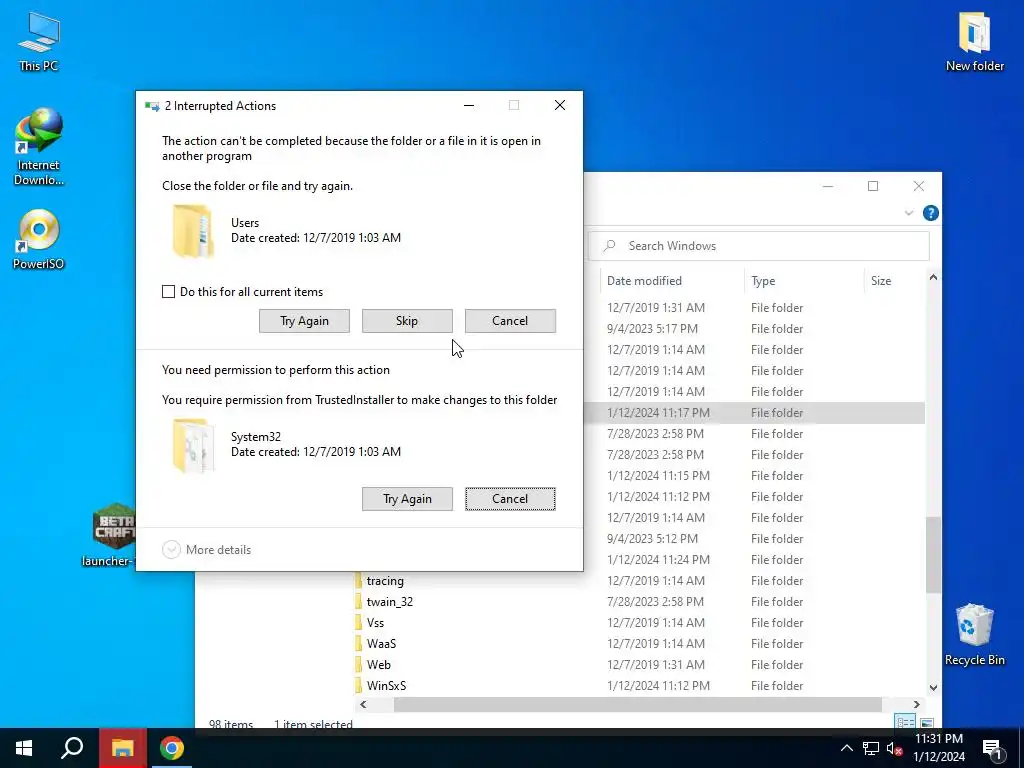This screenshot has width=1024, height=768.
Task: Switch Explorer to details view icon
Action: tap(905, 722)
